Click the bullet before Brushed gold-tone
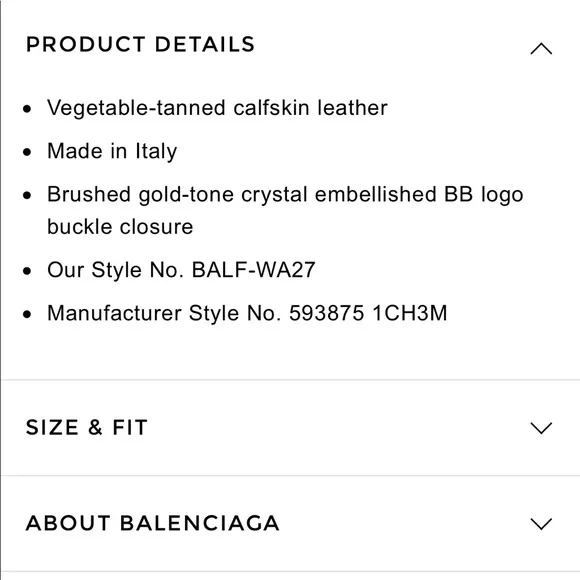This screenshot has height=580, width=580. [27, 195]
